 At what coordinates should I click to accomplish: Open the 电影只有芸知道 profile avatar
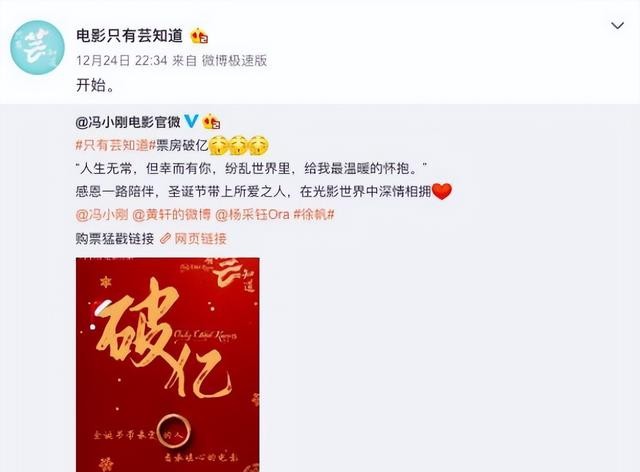(37, 48)
